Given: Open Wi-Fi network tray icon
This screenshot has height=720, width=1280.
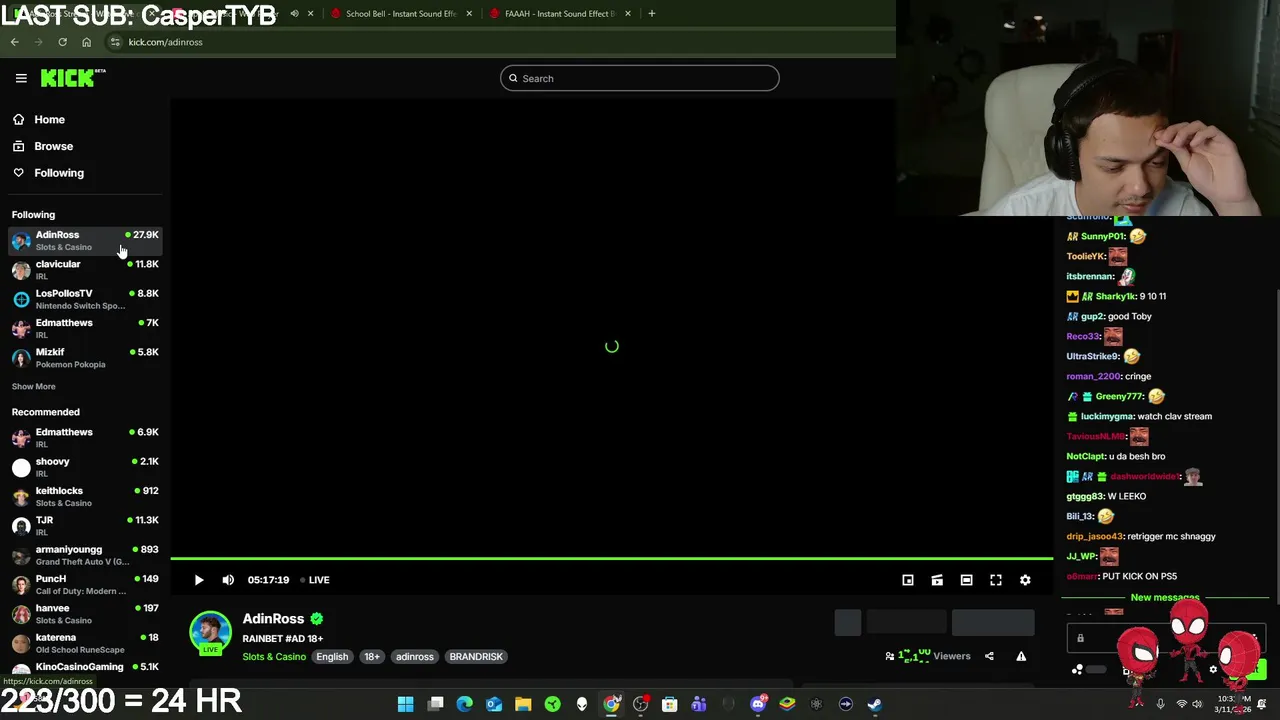Looking at the screenshot, I should click(x=1181, y=704).
